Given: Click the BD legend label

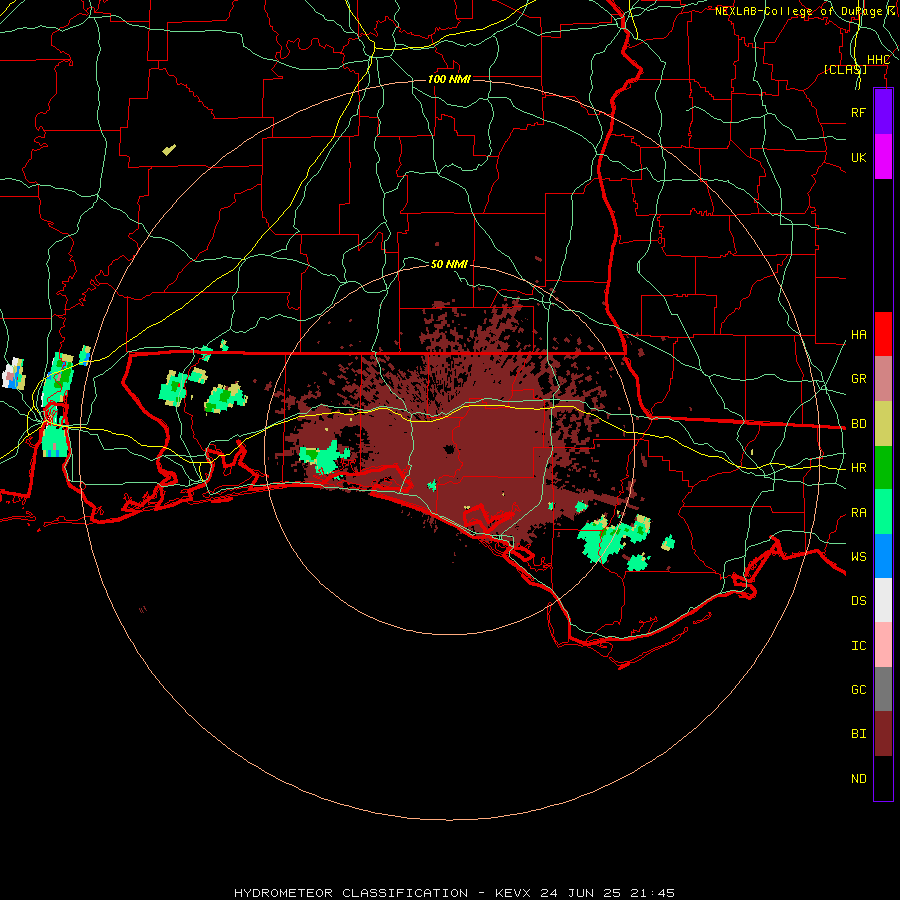Looking at the screenshot, I should (x=858, y=424).
